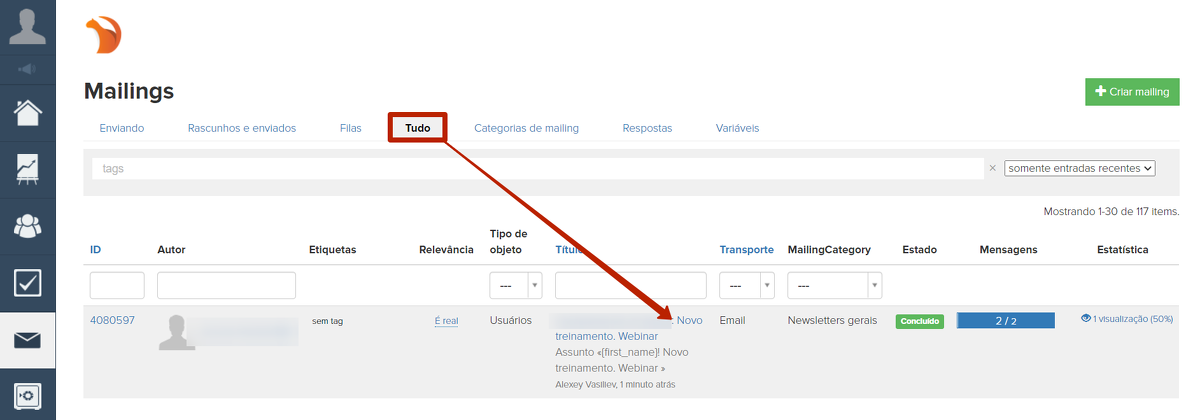Click the tags search input field
The height and width of the screenshot is (420, 1200).
point(537,169)
